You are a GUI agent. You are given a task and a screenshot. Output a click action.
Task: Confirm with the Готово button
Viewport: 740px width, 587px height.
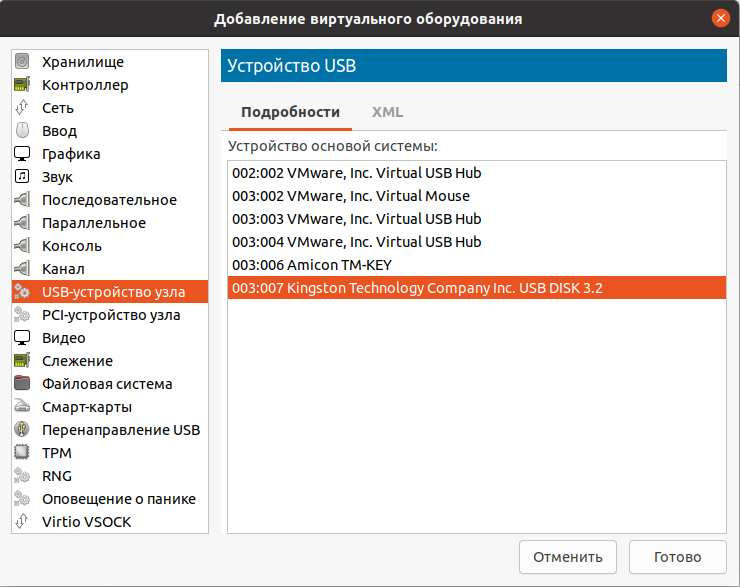(x=677, y=557)
